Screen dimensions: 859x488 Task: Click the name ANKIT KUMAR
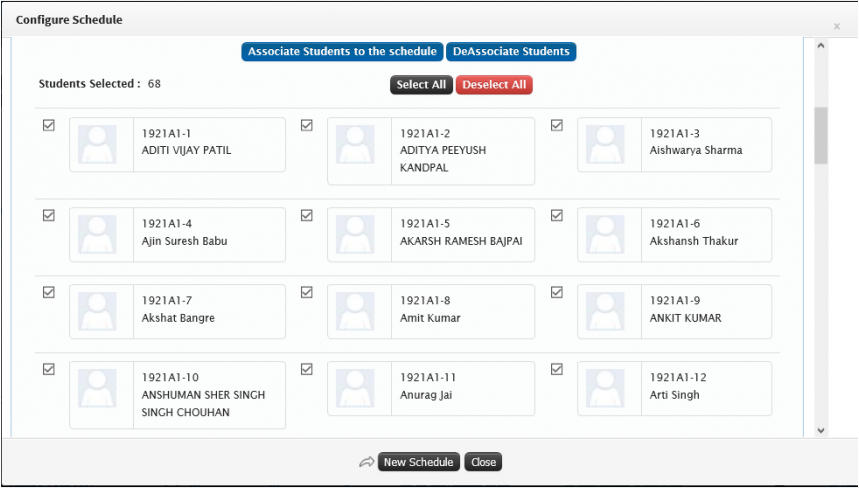click(x=686, y=318)
